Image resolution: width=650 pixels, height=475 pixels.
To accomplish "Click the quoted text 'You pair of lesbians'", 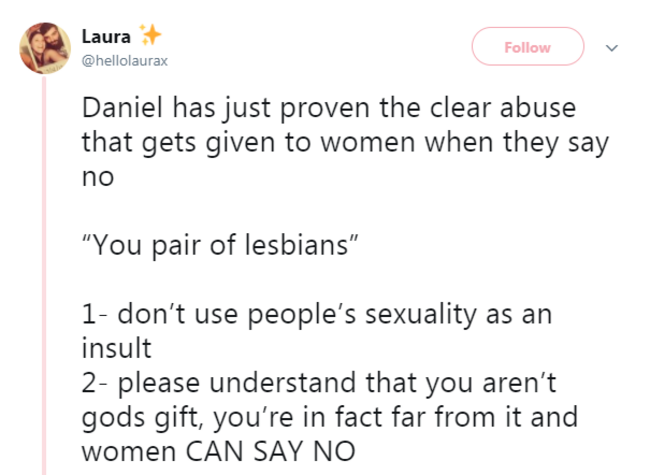I will (x=220, y=245).
